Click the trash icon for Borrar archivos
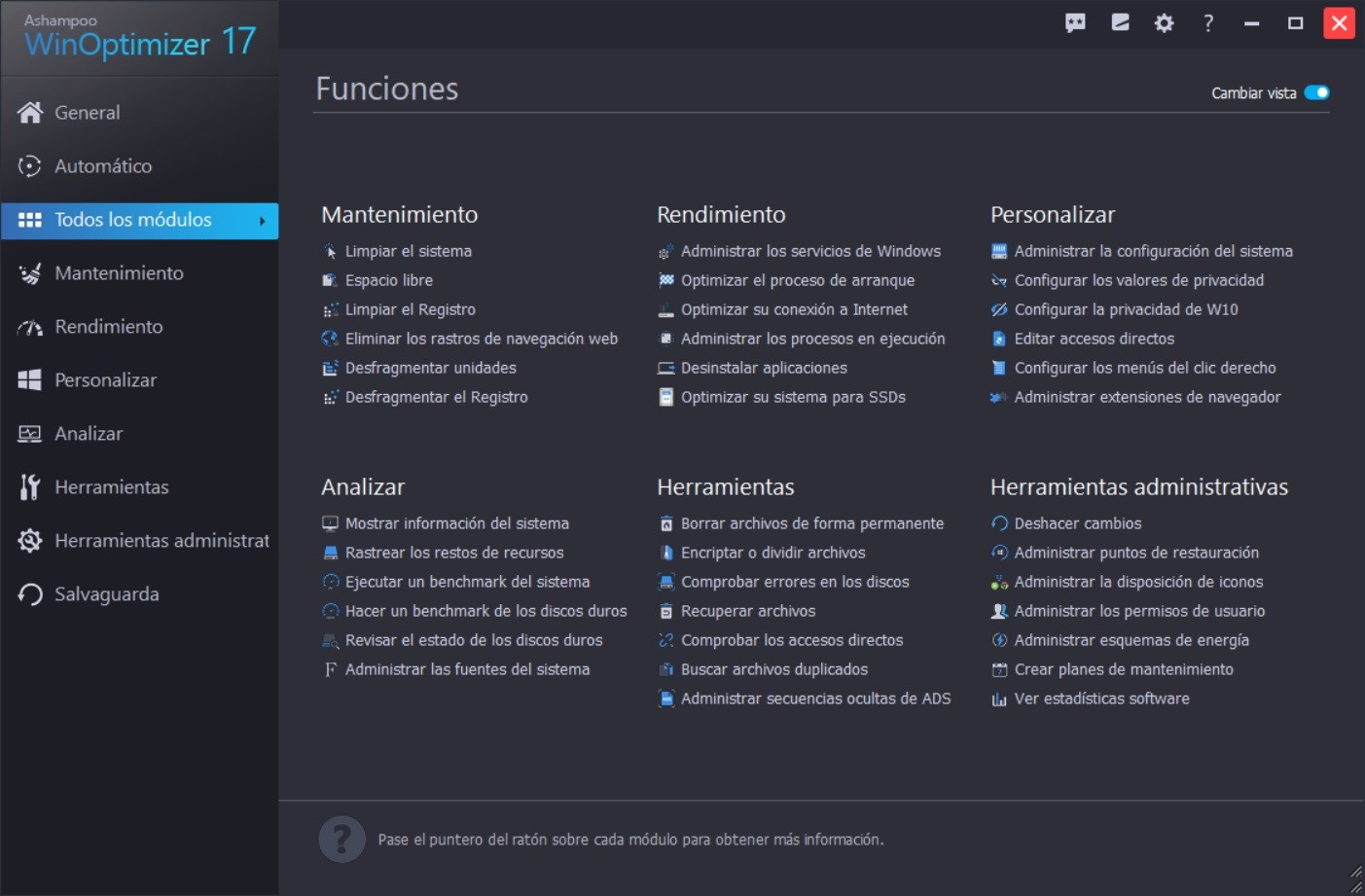Image resolution: width=1365 pixels, height=896 pixels. point(665,523)
